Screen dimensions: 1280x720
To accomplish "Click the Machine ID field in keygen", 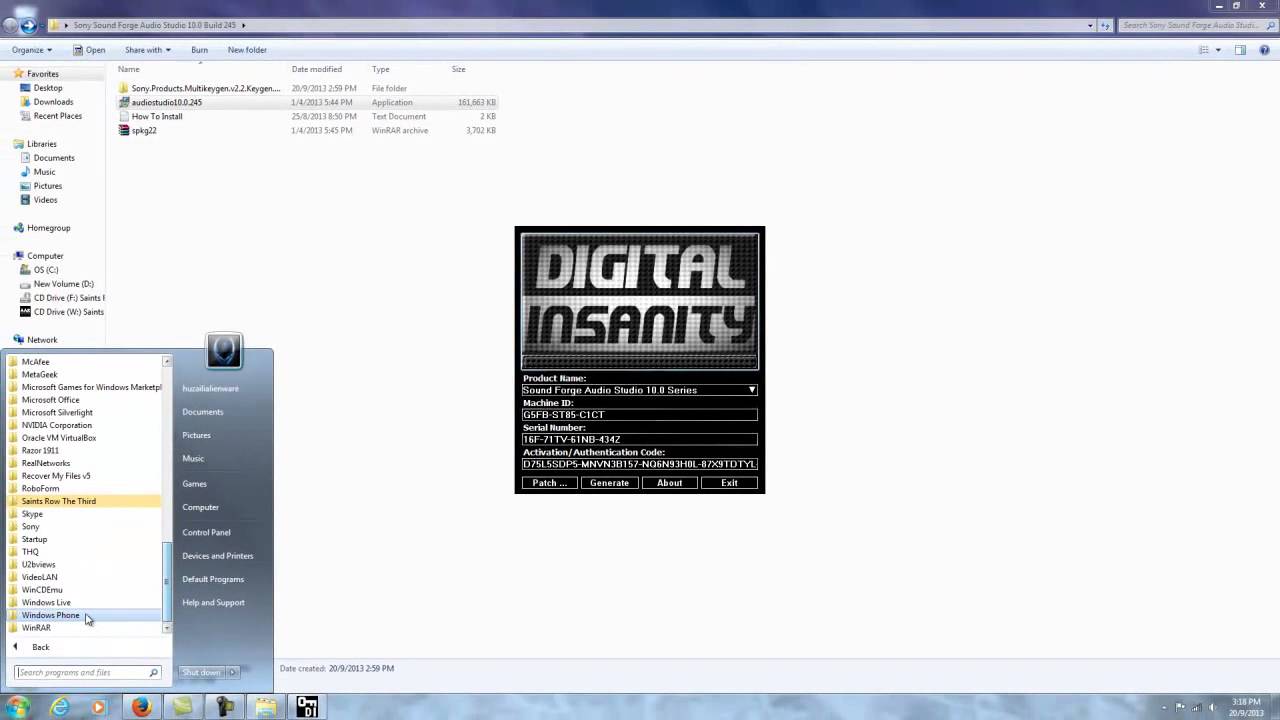I will coord(640,415).
